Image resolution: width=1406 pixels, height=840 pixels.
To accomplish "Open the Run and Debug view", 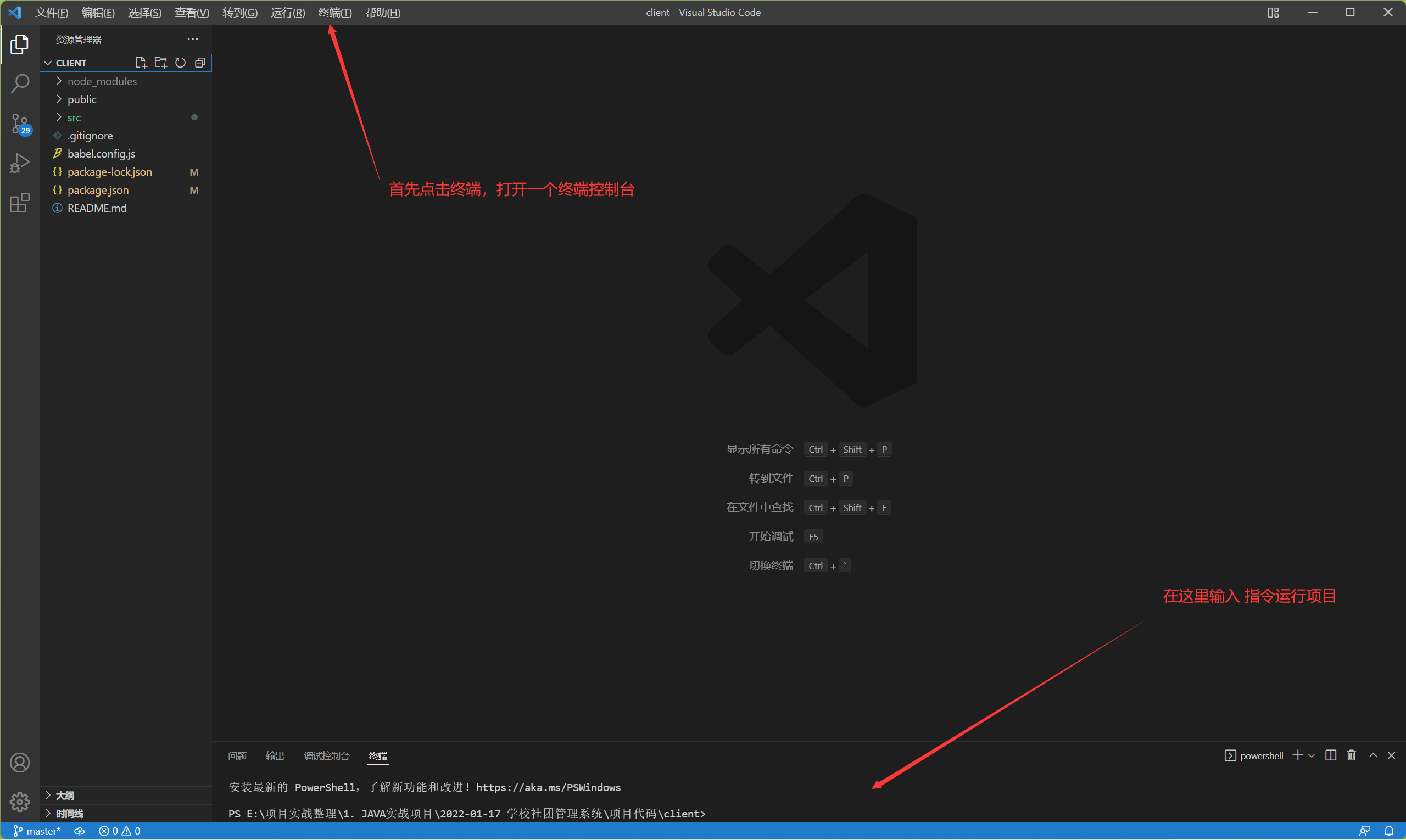I will pyautogui.click(x=20, y=164).
